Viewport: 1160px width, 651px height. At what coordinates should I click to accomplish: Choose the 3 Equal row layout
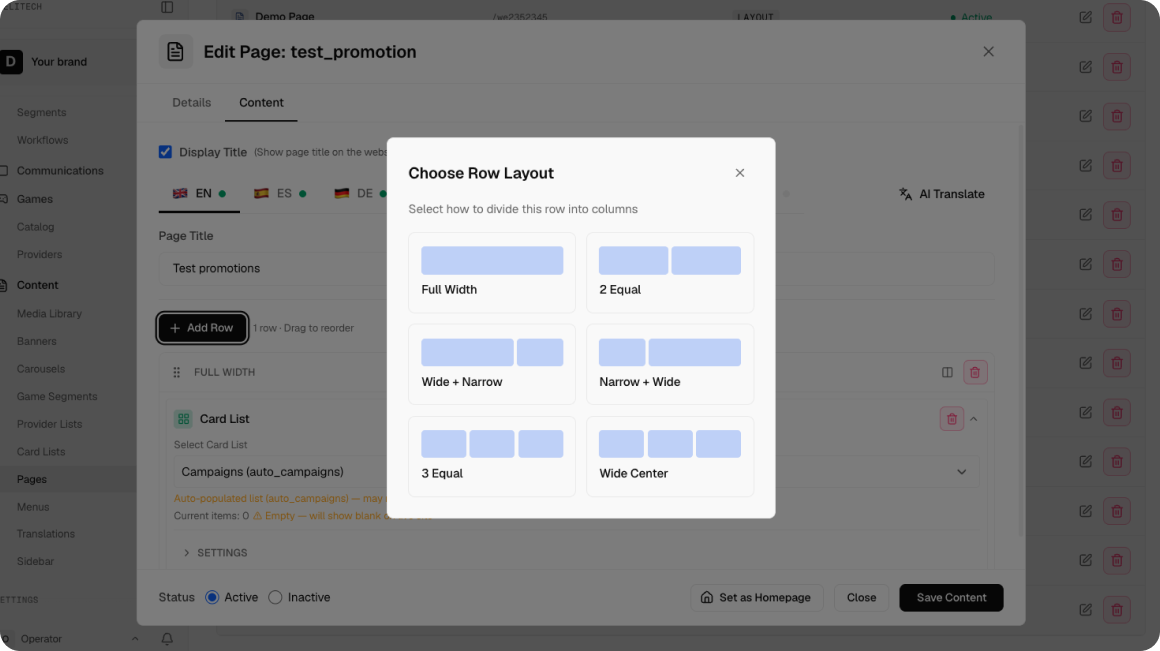click(x=492, y=456)
